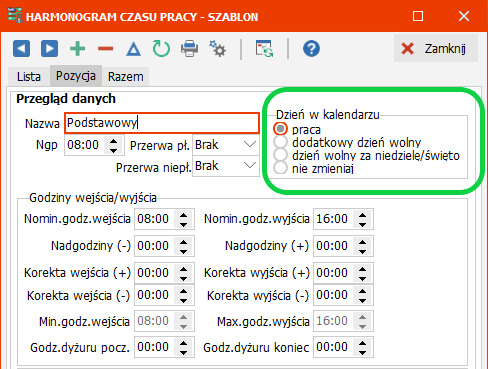Decrease Nadgodziny (+) with down arrow
Viewport: 488px width, 369px height.
(x=363, y=251)
